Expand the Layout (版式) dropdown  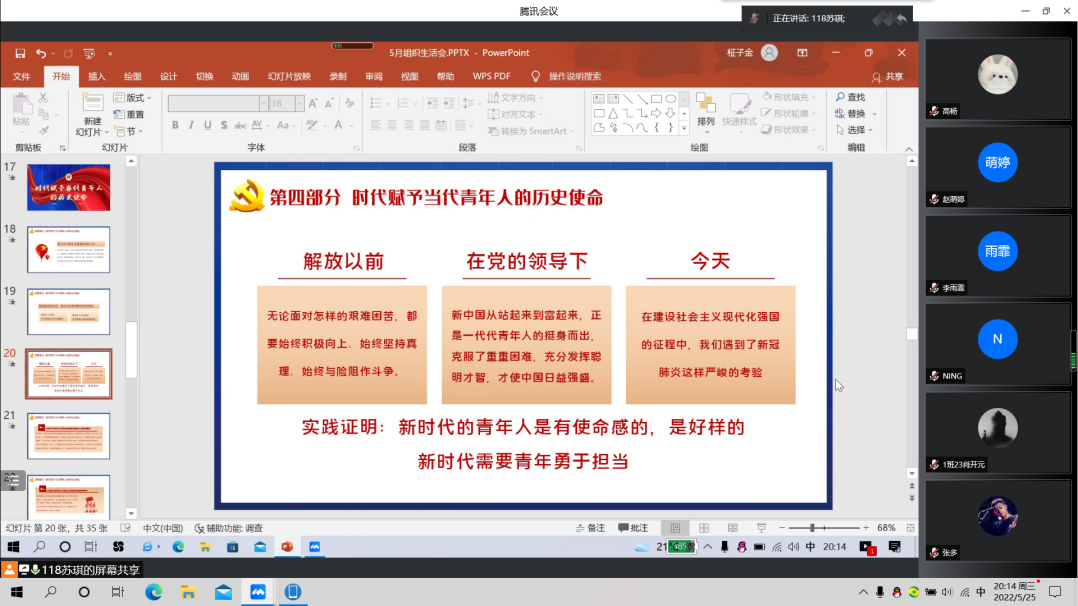(134, 98)
